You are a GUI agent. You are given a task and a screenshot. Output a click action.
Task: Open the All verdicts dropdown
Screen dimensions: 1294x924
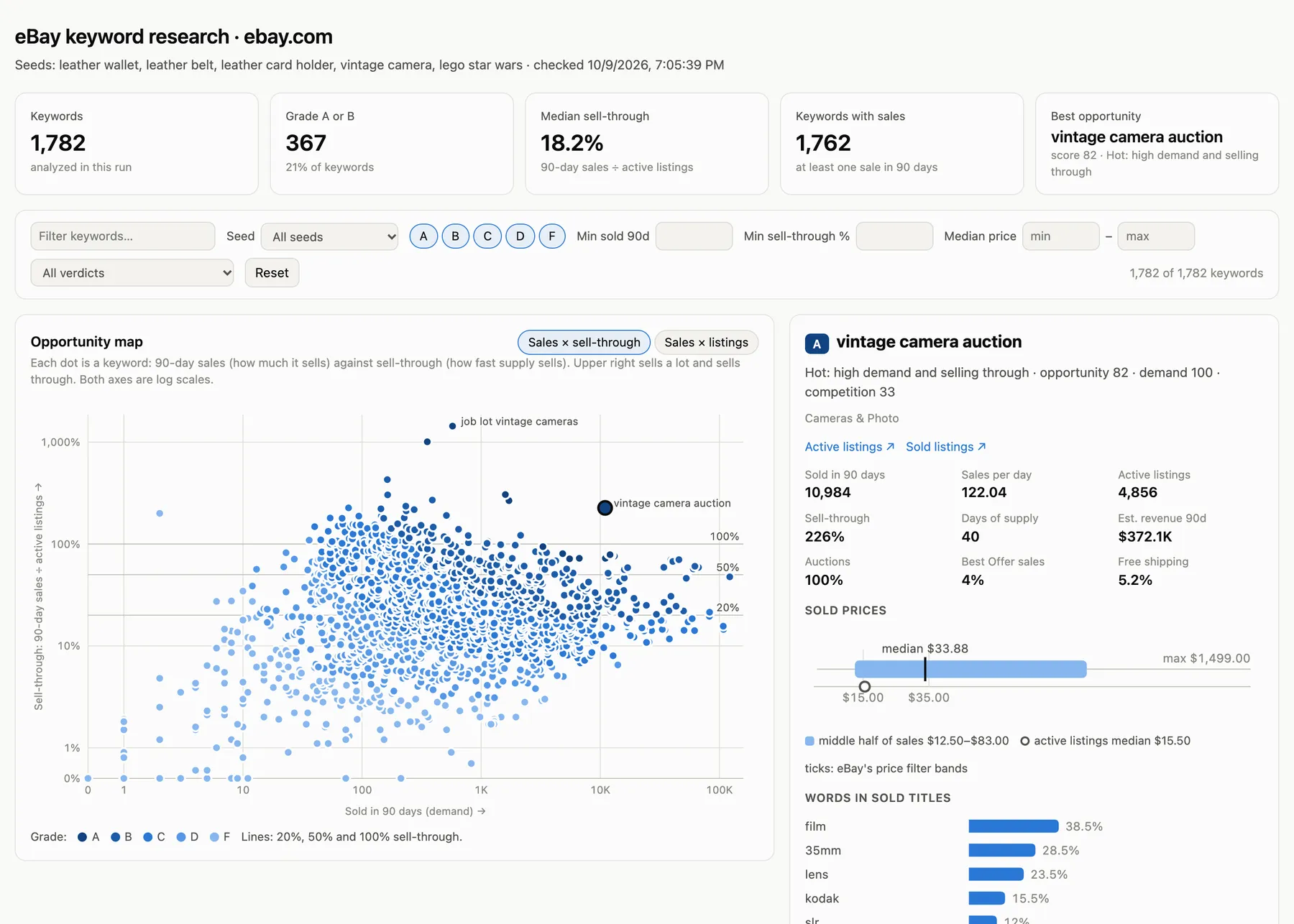point(132,273)
